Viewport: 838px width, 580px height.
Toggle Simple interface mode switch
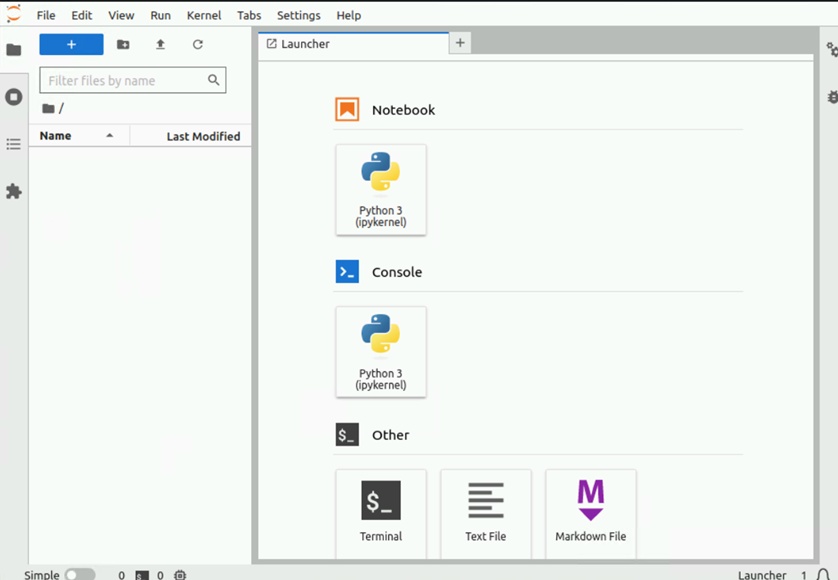coord(80,575)
